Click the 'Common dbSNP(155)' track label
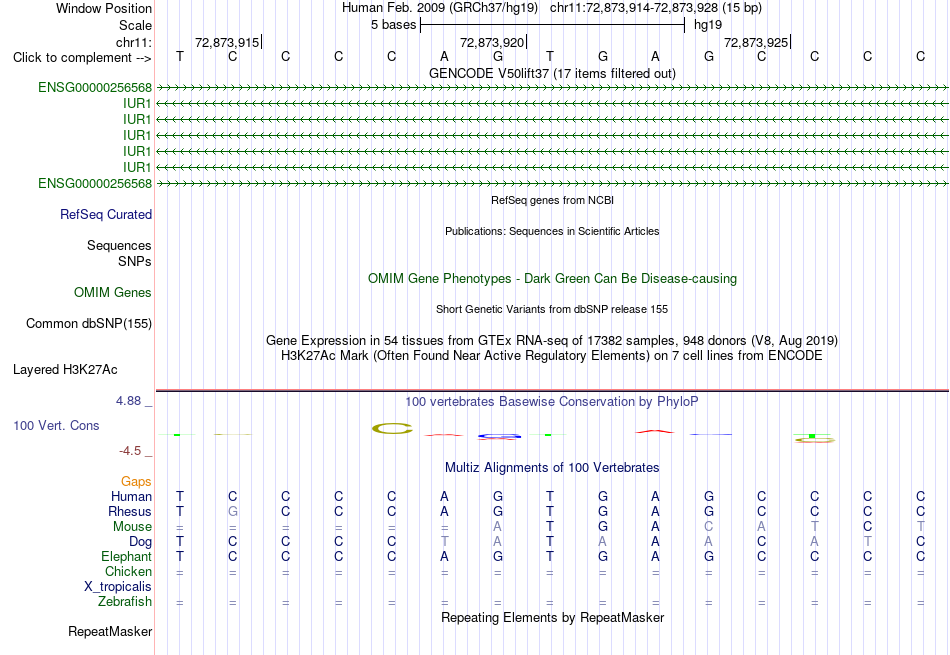950x655 pixels. pos(89,324)
